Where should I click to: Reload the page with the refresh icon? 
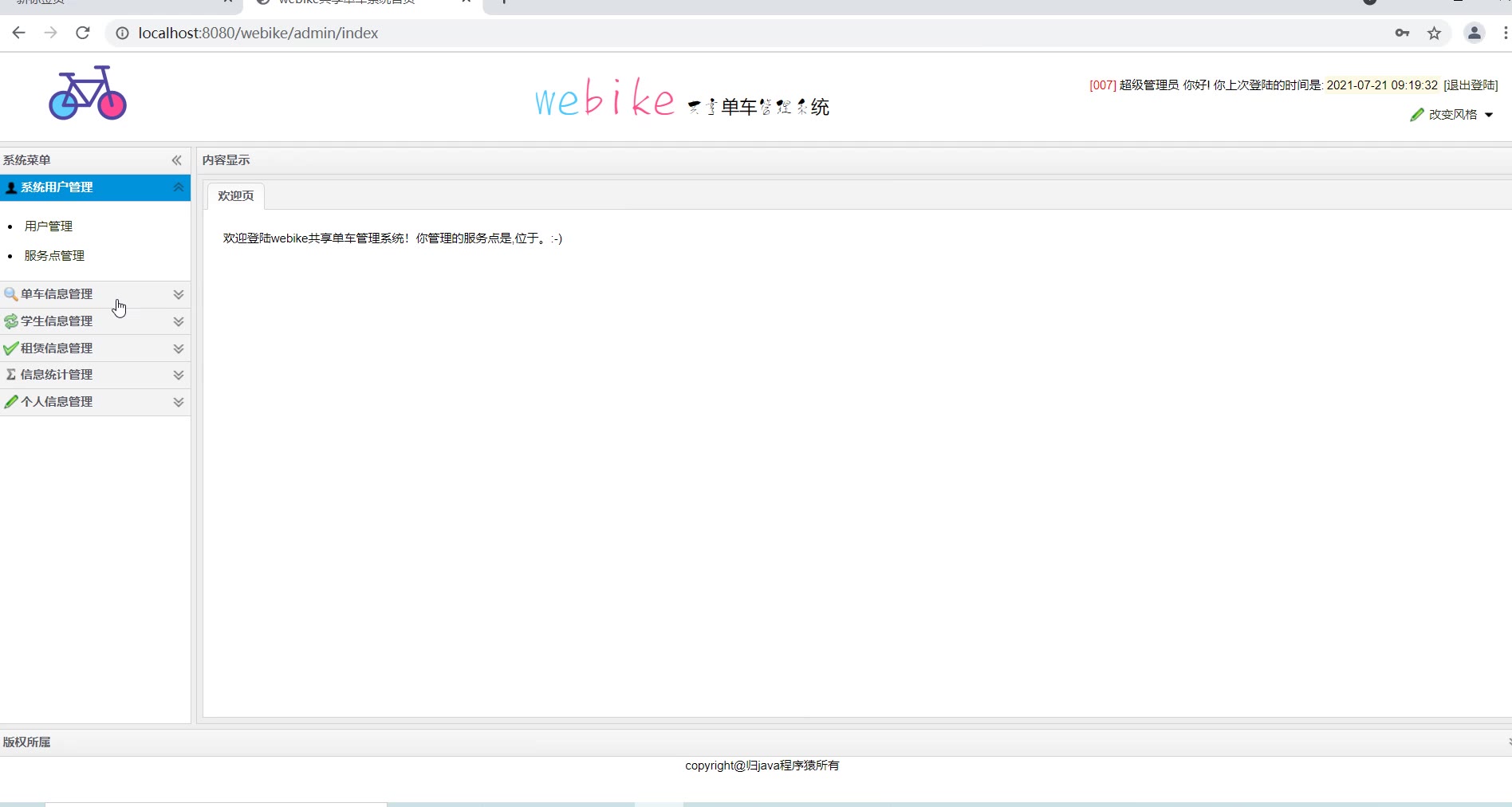click(83, 33)
